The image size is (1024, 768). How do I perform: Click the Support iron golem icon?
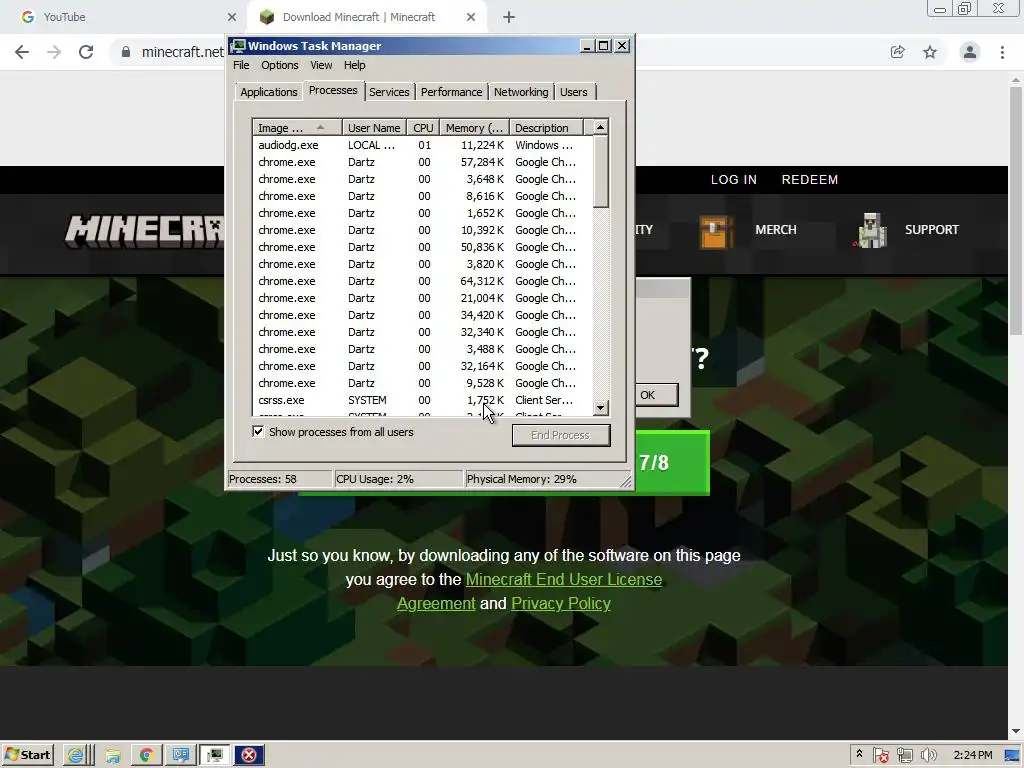(x=871, y=231)
